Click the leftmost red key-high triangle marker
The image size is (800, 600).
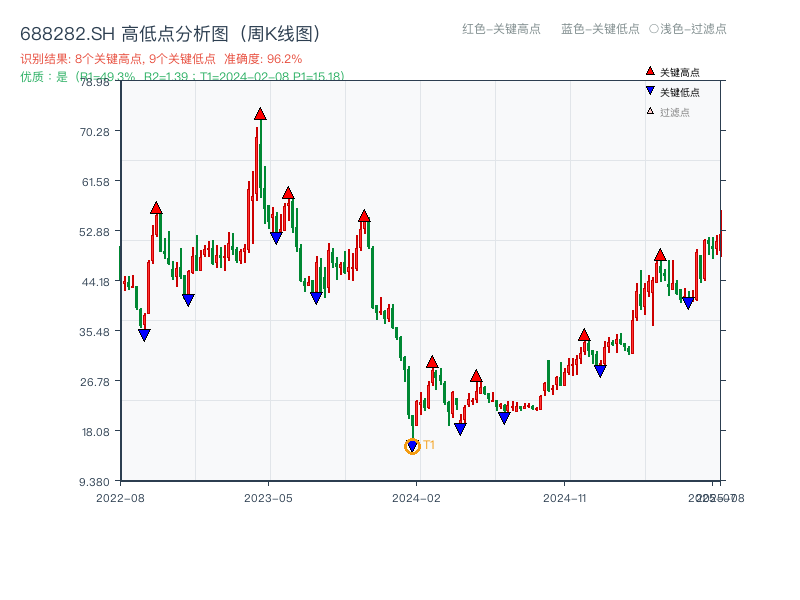tap(156, 208)
